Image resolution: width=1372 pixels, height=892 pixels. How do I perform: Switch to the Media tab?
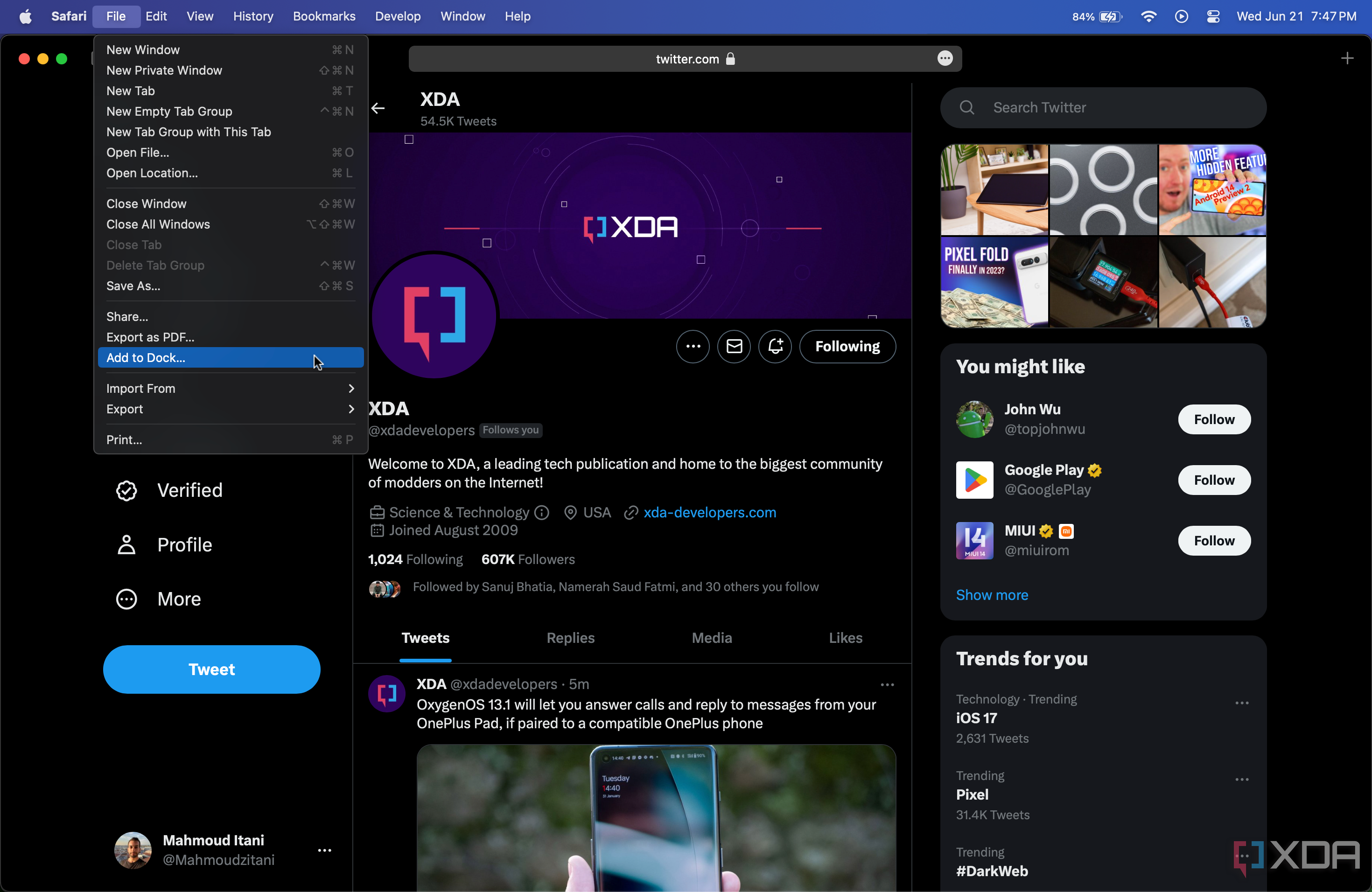coord(711,637)
